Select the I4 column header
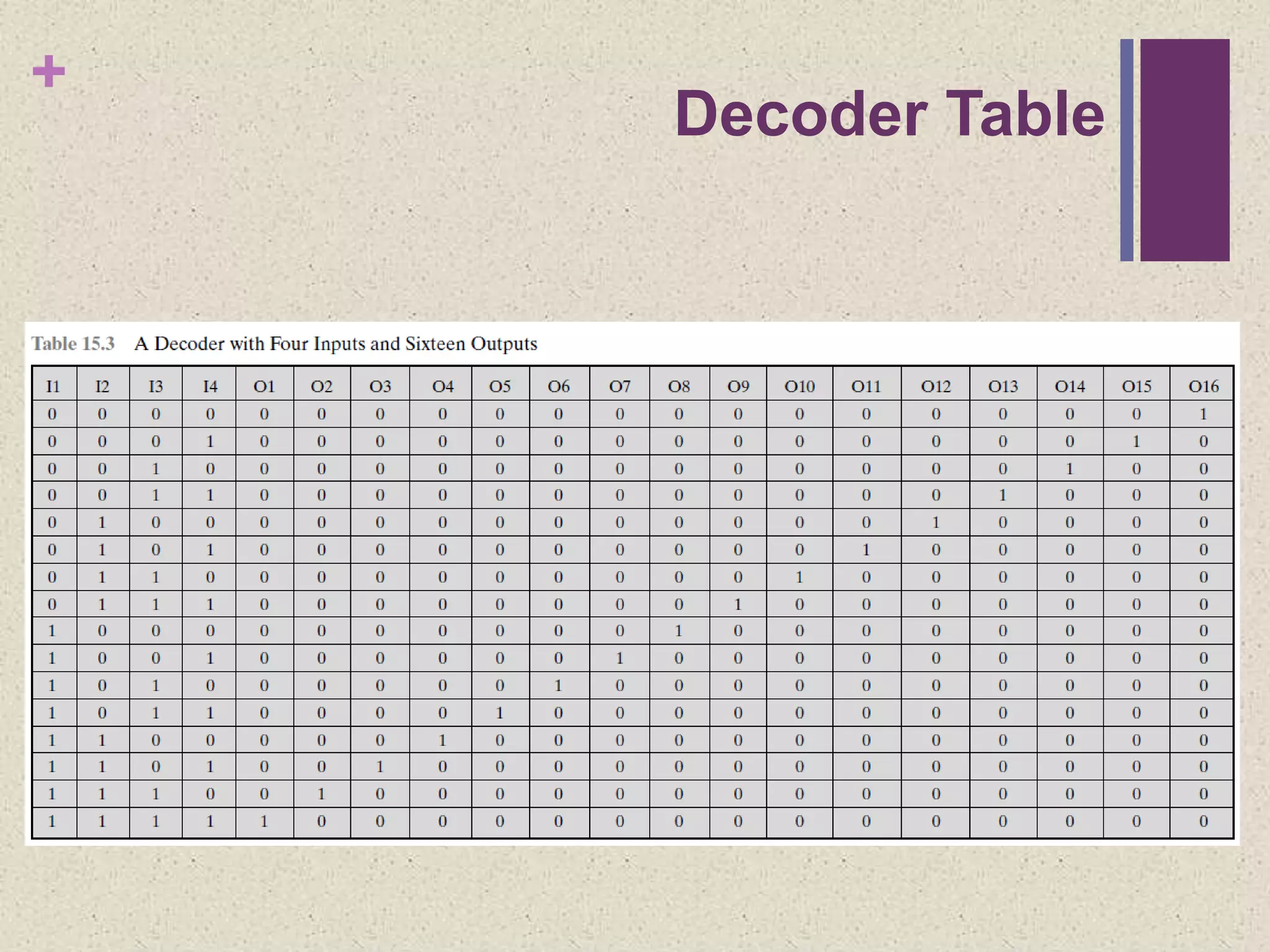1270x952 pixels. [210, 387]
